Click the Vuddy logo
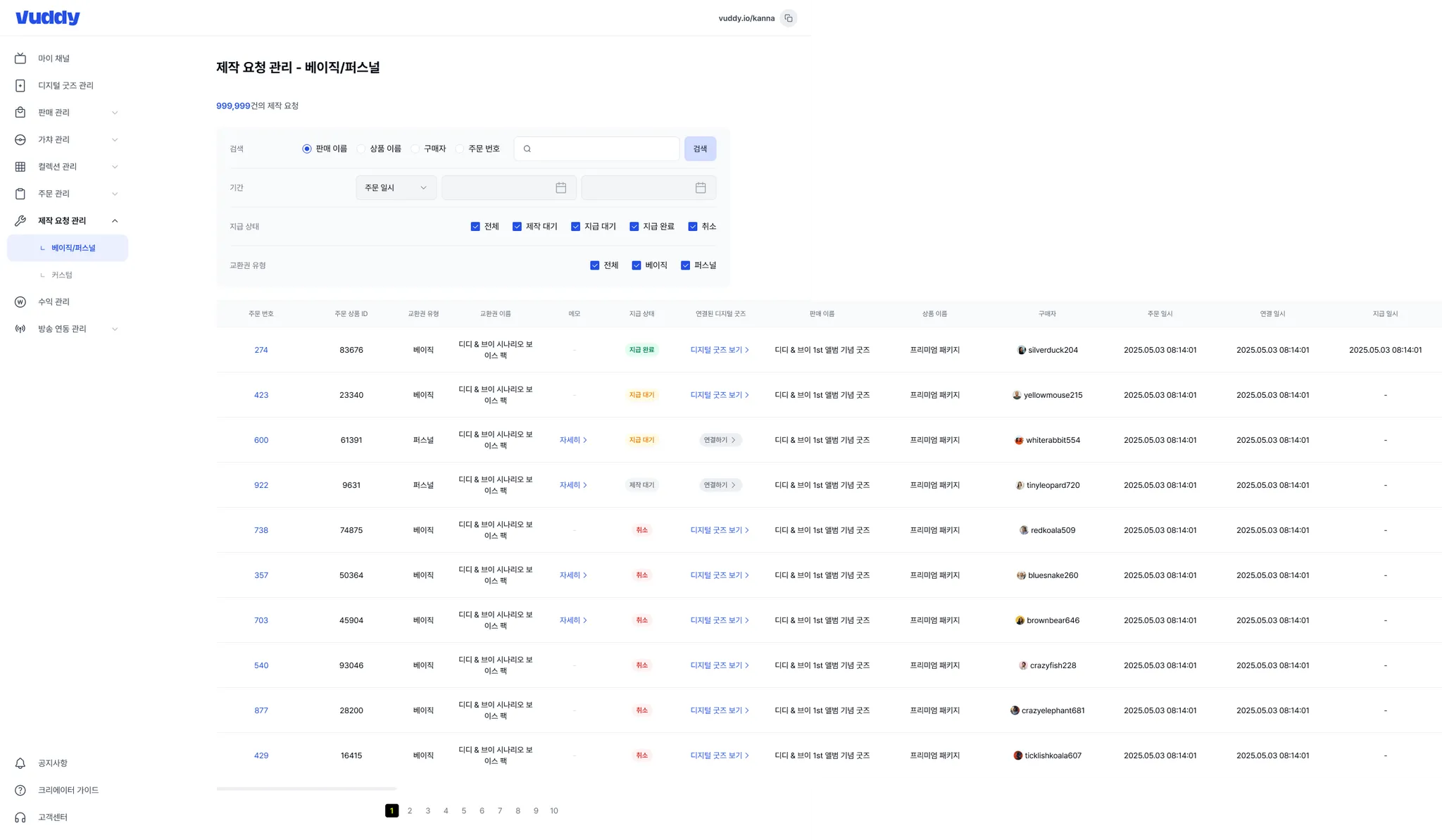 [48, 18]
